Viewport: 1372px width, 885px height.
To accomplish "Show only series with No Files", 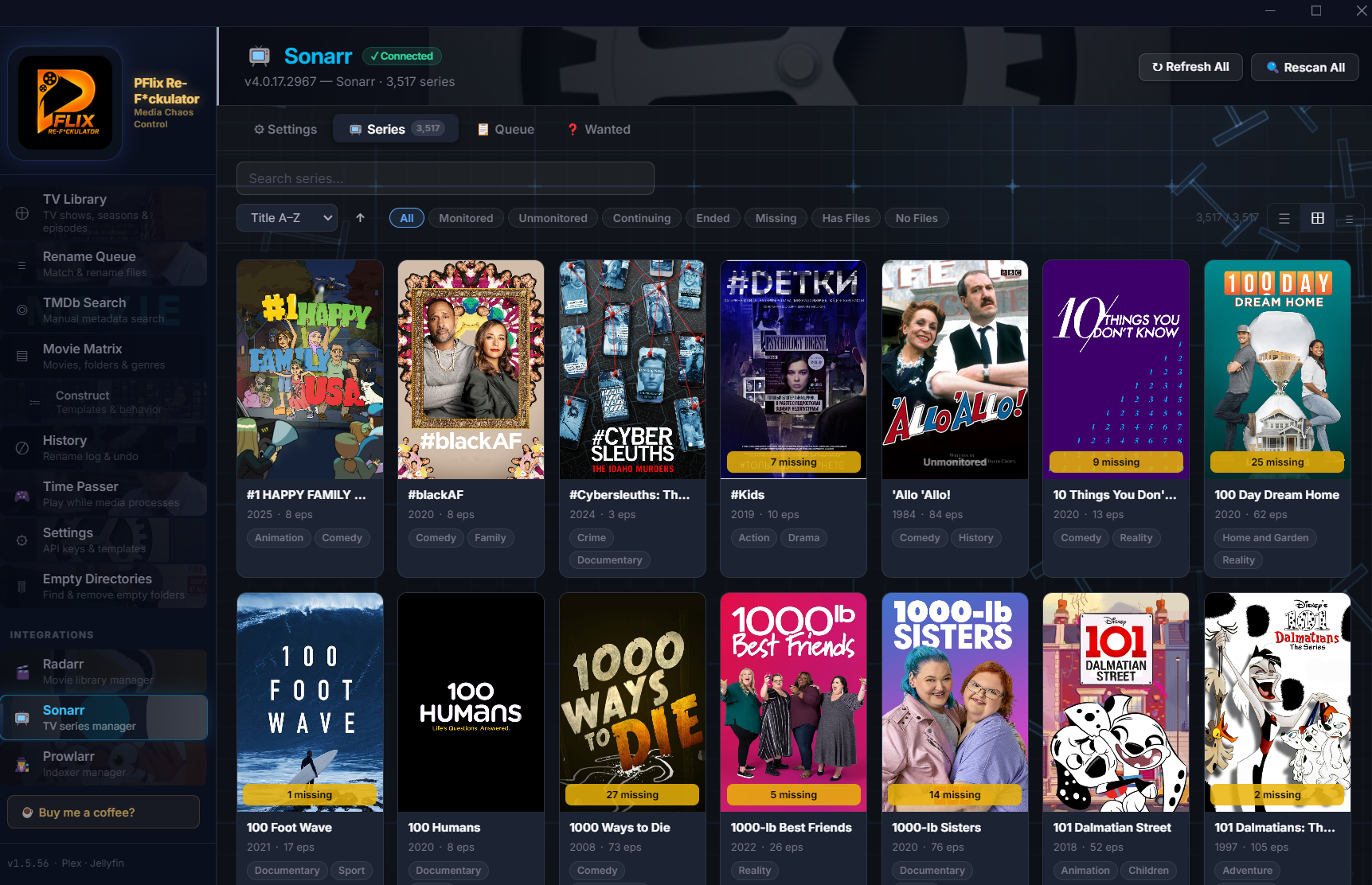I will point(917,218).
